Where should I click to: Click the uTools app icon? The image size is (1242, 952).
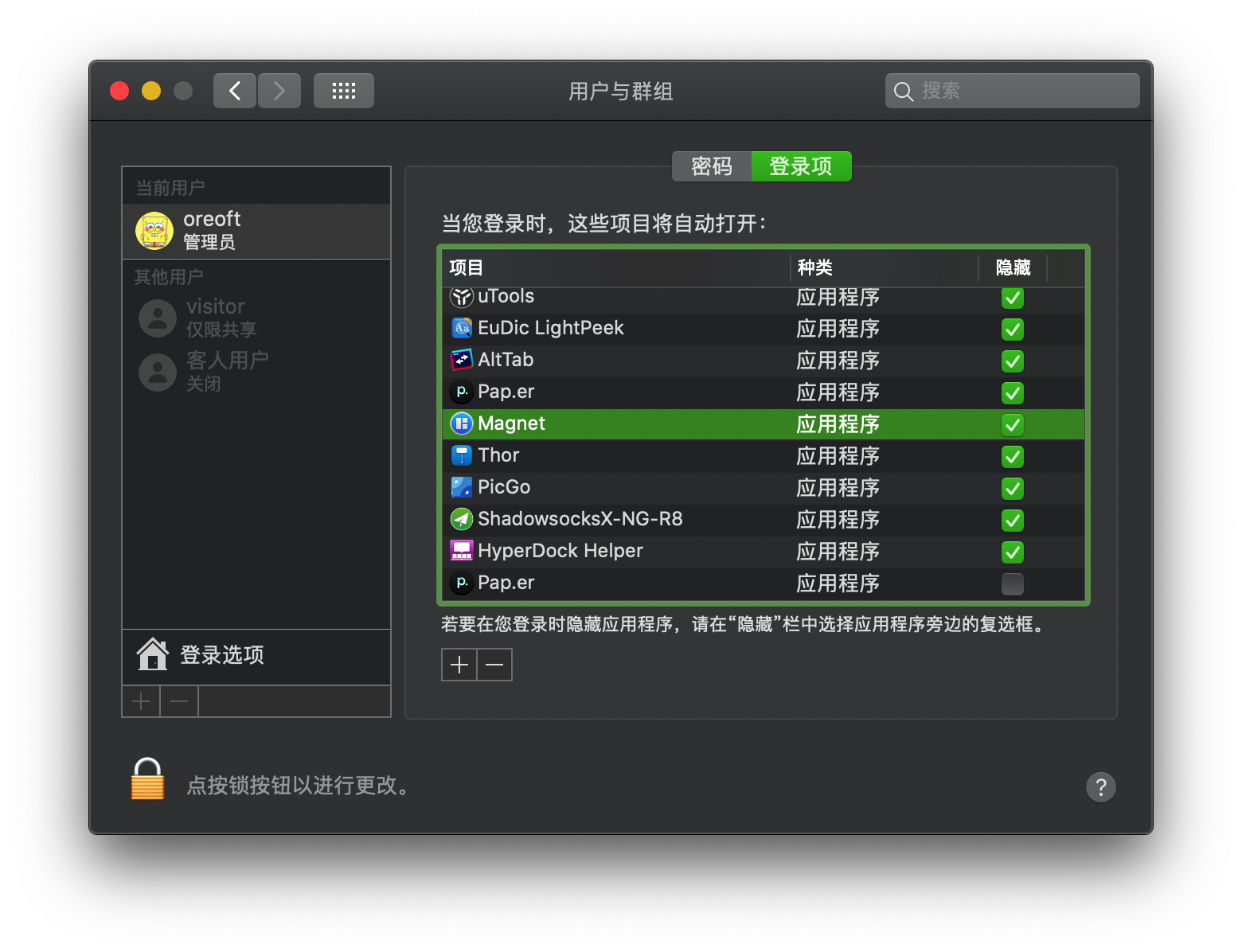click(x=462, y=297)
